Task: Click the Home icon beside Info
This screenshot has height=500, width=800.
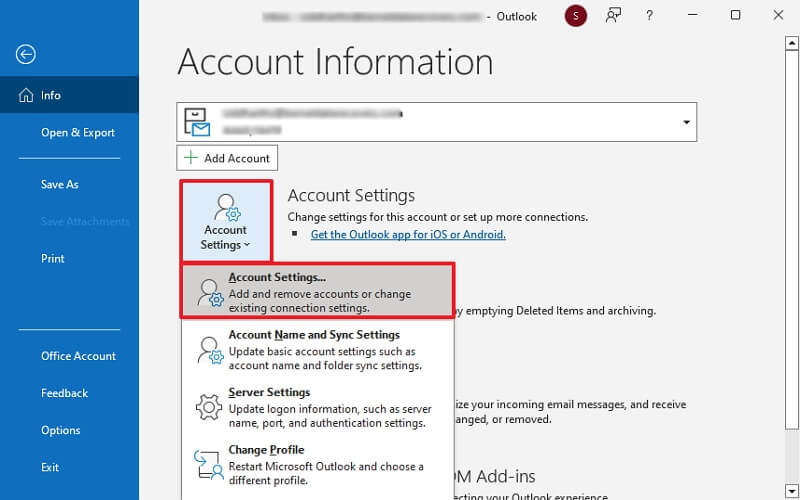Action: pos(26,95)
